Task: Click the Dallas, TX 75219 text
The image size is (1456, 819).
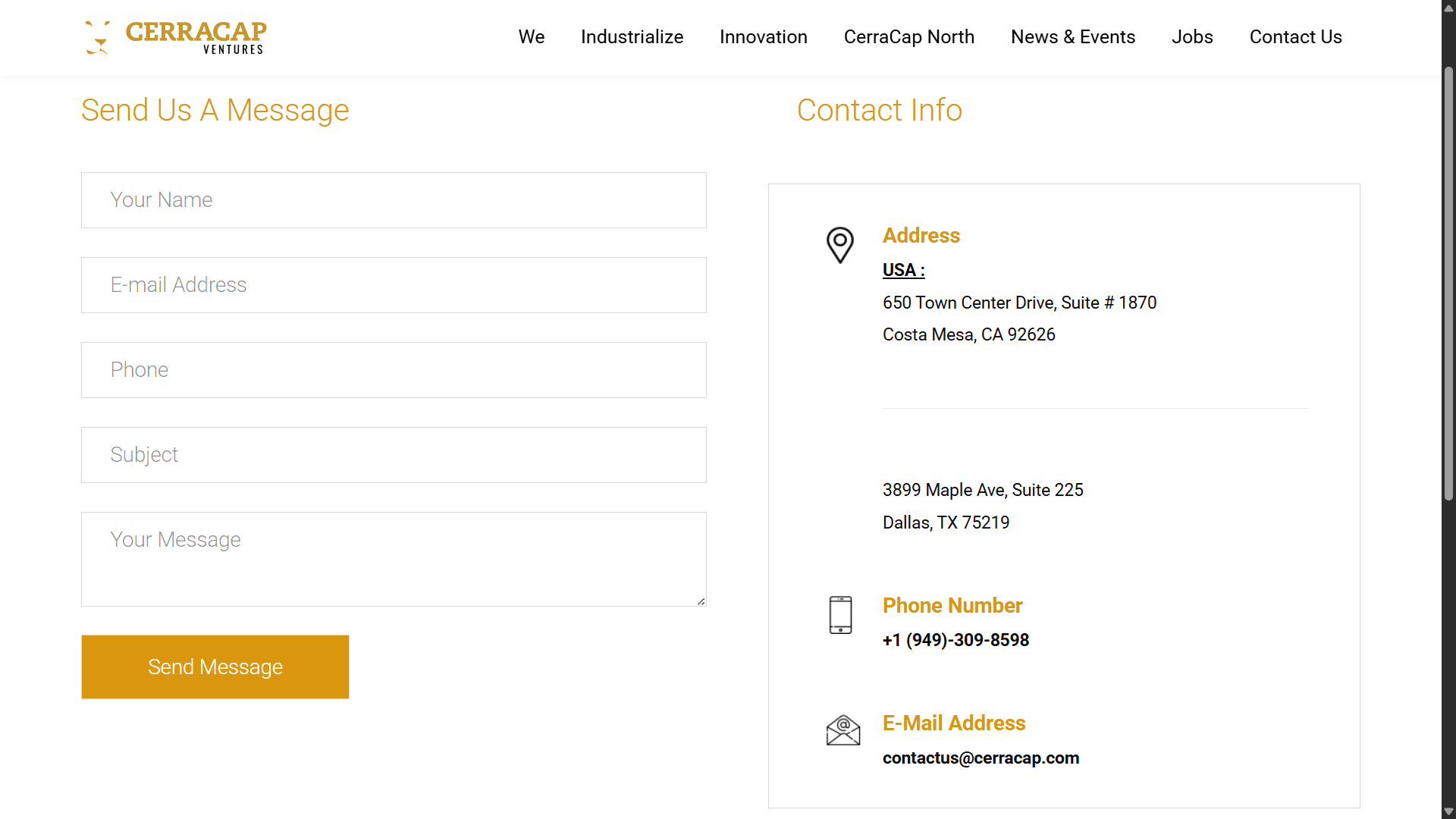Action: point(946,522)
